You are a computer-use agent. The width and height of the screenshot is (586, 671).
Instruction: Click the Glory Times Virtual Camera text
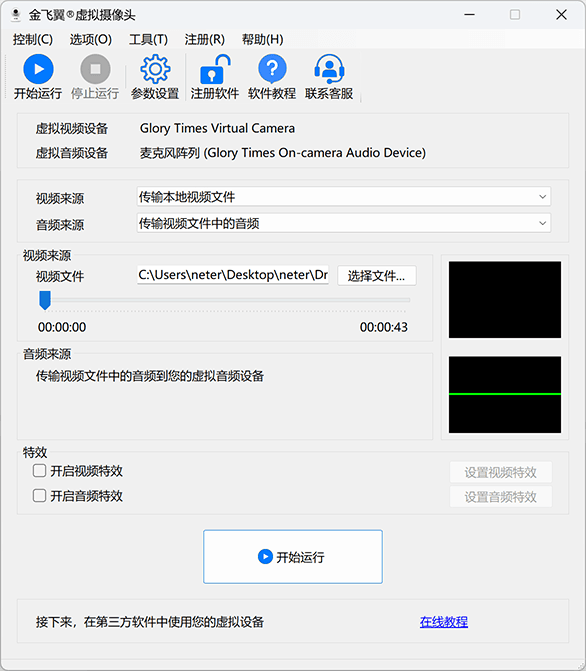(217, 128)
